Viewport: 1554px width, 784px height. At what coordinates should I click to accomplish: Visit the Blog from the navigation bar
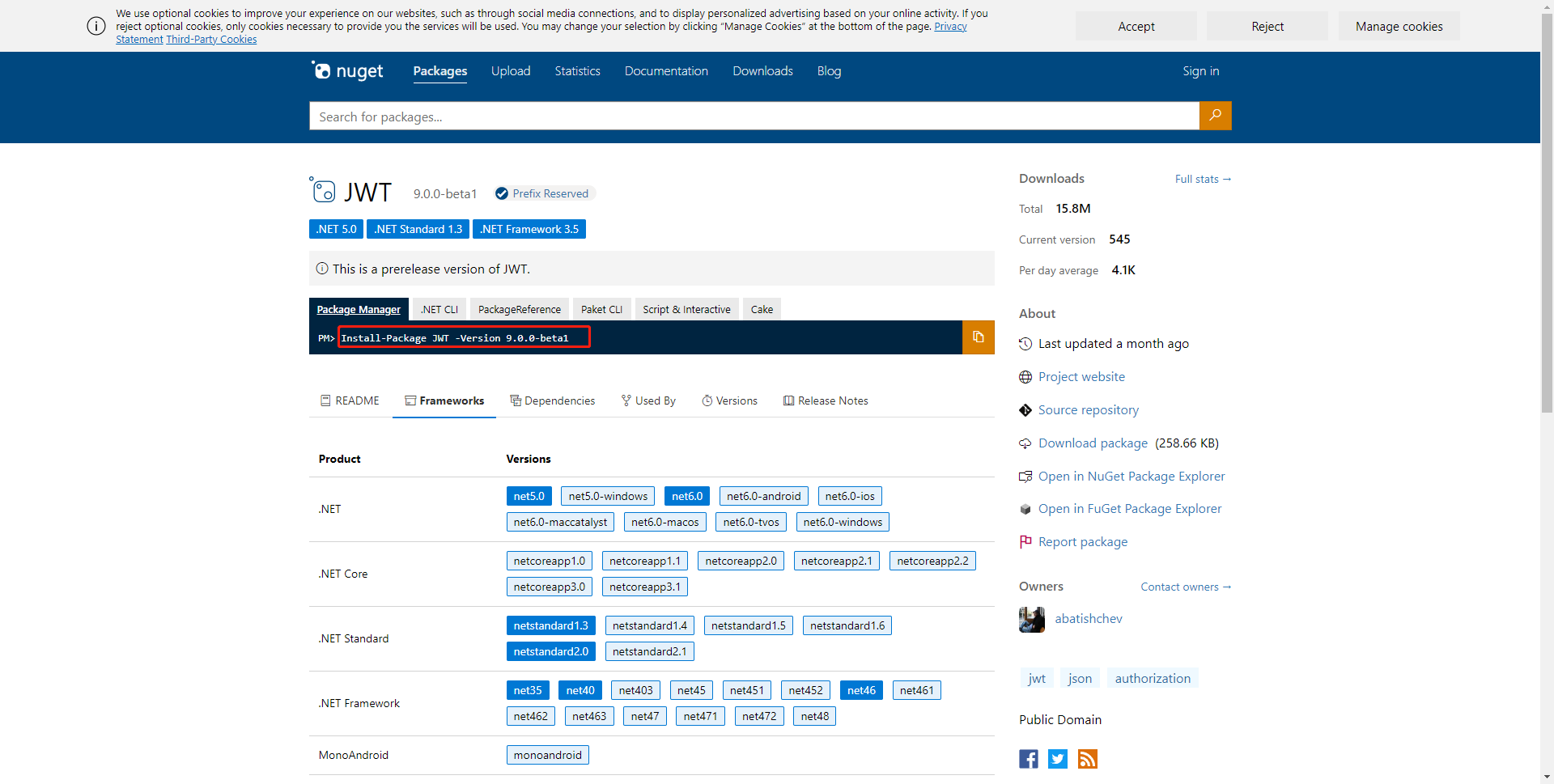[x=829, y=71]
